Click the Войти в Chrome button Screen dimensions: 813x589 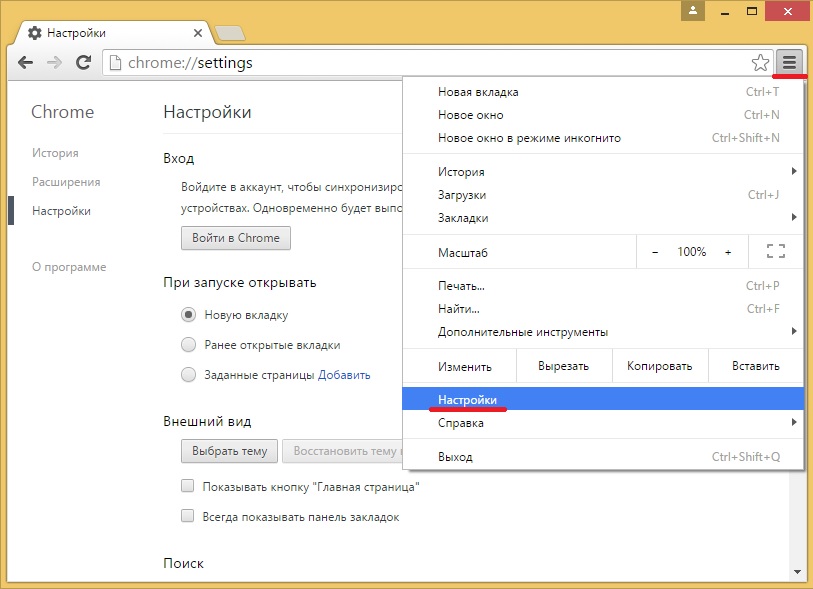(x=236, y=238)
